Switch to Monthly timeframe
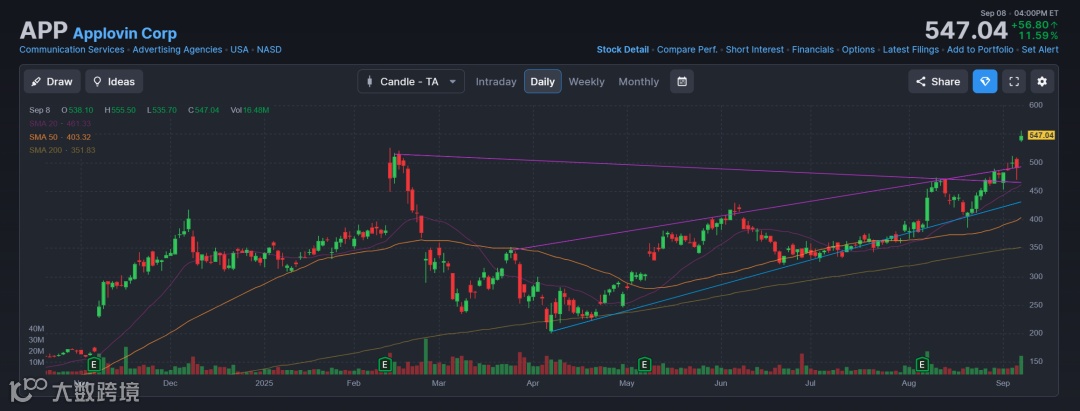The height and width of the screenshot is (411, 1080). tap(638, 81)
